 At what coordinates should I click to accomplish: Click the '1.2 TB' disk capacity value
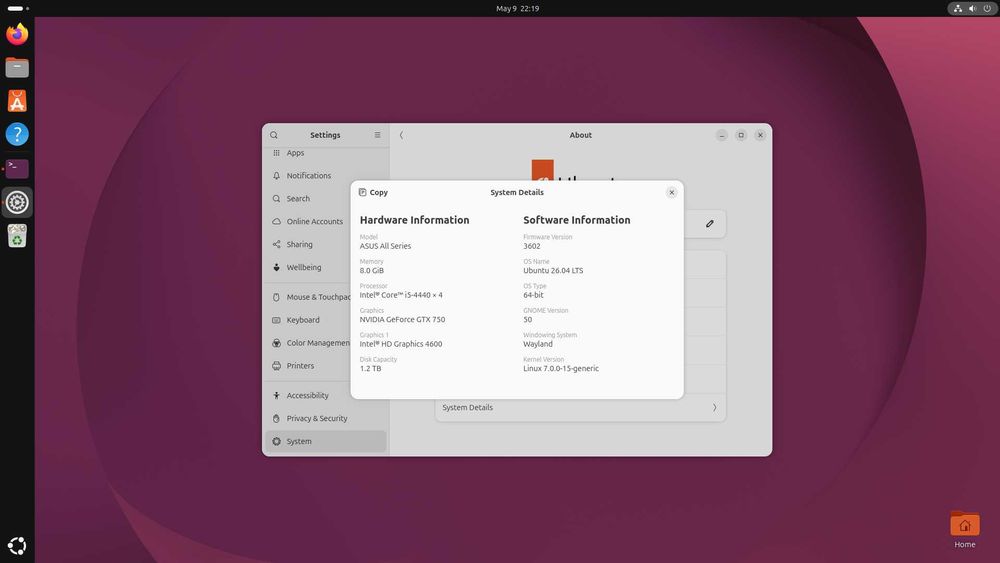click(x=371, y=369)
